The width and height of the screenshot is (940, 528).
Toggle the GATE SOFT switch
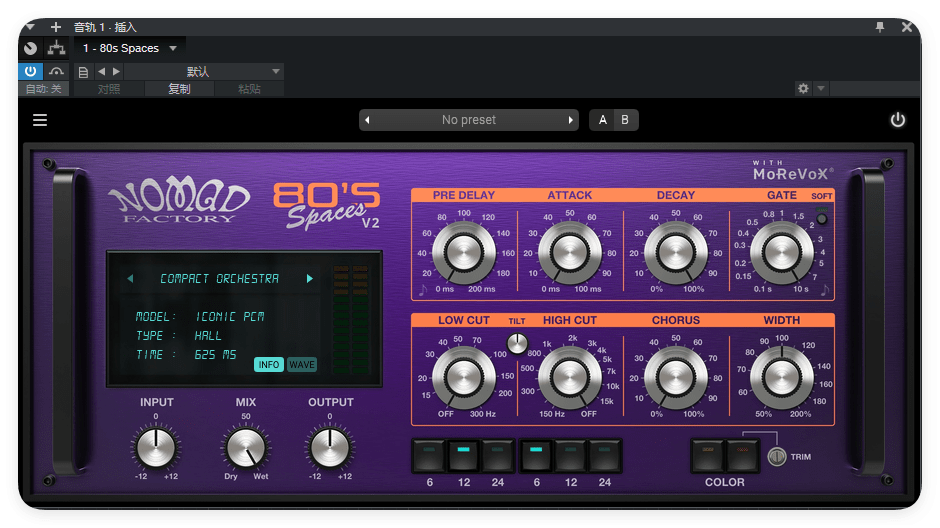pos(822,218)
